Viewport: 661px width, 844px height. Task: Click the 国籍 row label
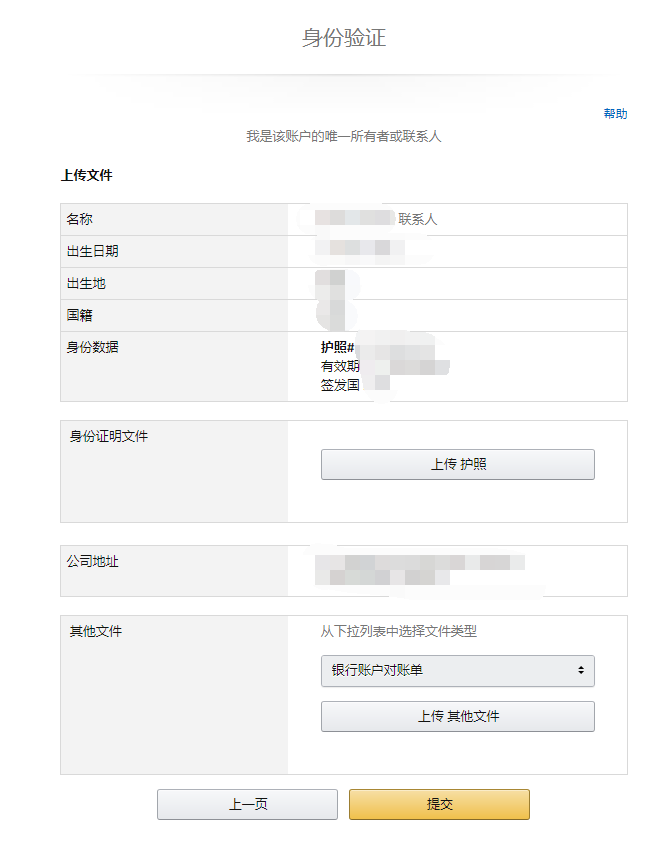coord(80,316)
